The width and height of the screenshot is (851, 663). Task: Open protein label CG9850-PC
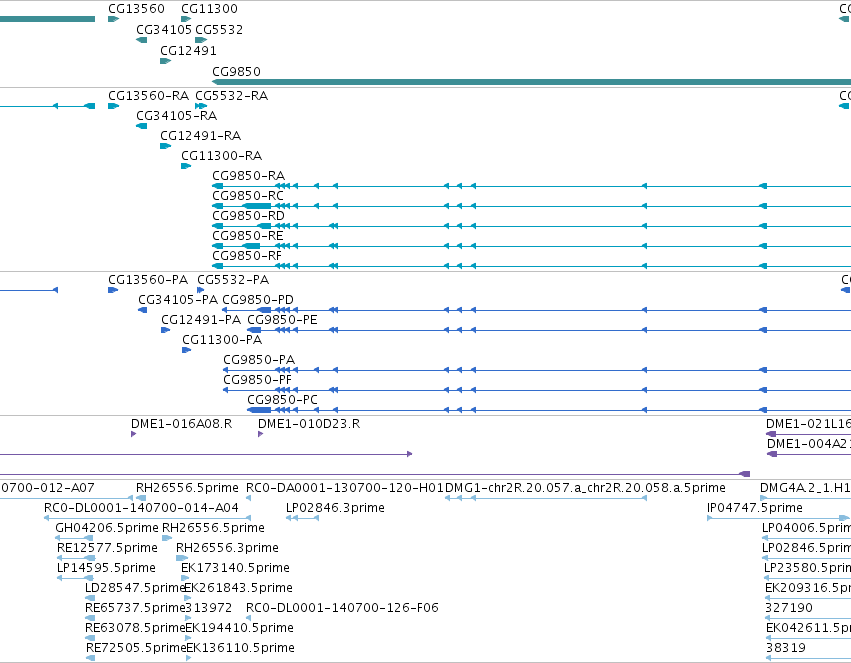coord(282,400)
